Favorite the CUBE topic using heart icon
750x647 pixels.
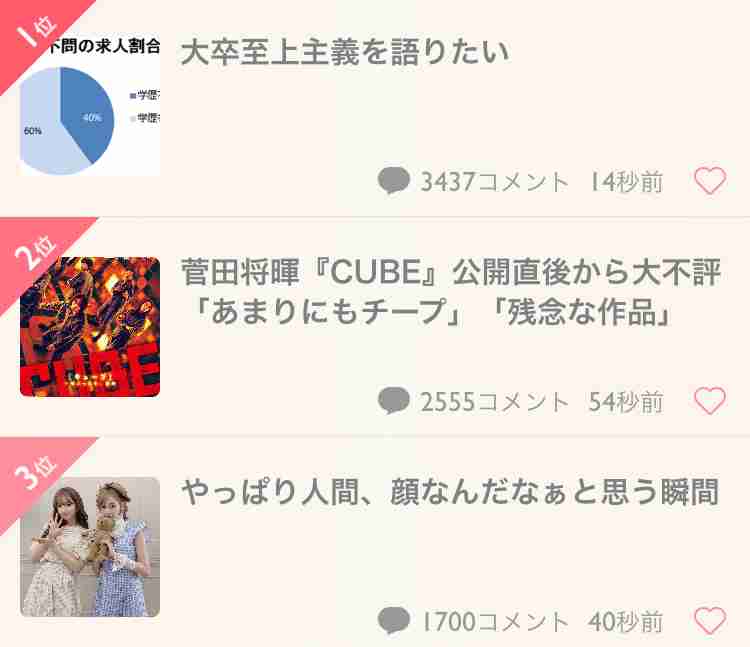click(x=710, y=401)
